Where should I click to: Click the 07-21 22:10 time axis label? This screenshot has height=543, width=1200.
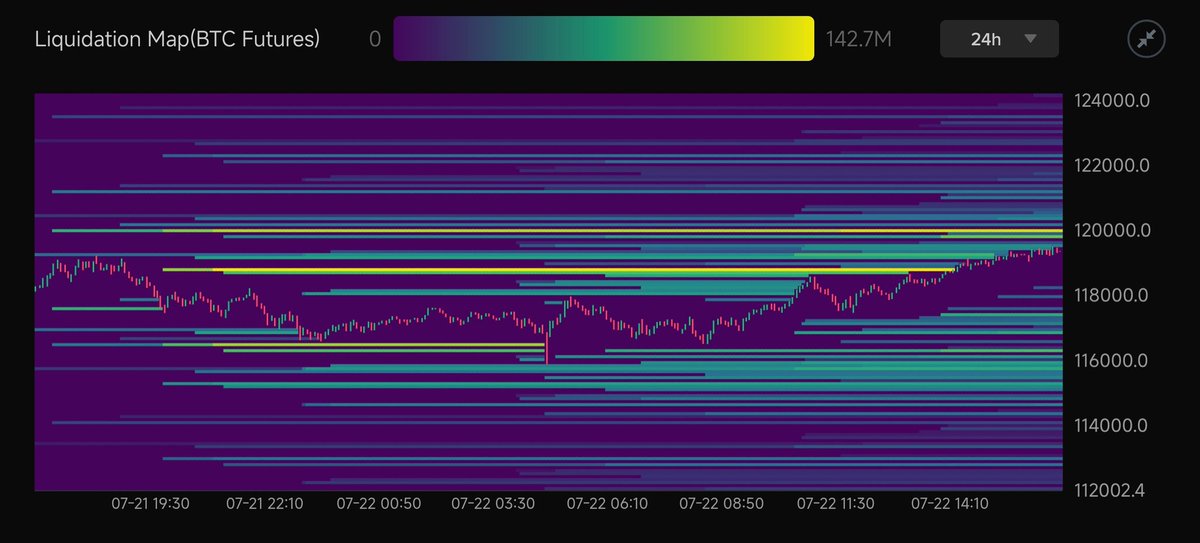pos(264,504)
